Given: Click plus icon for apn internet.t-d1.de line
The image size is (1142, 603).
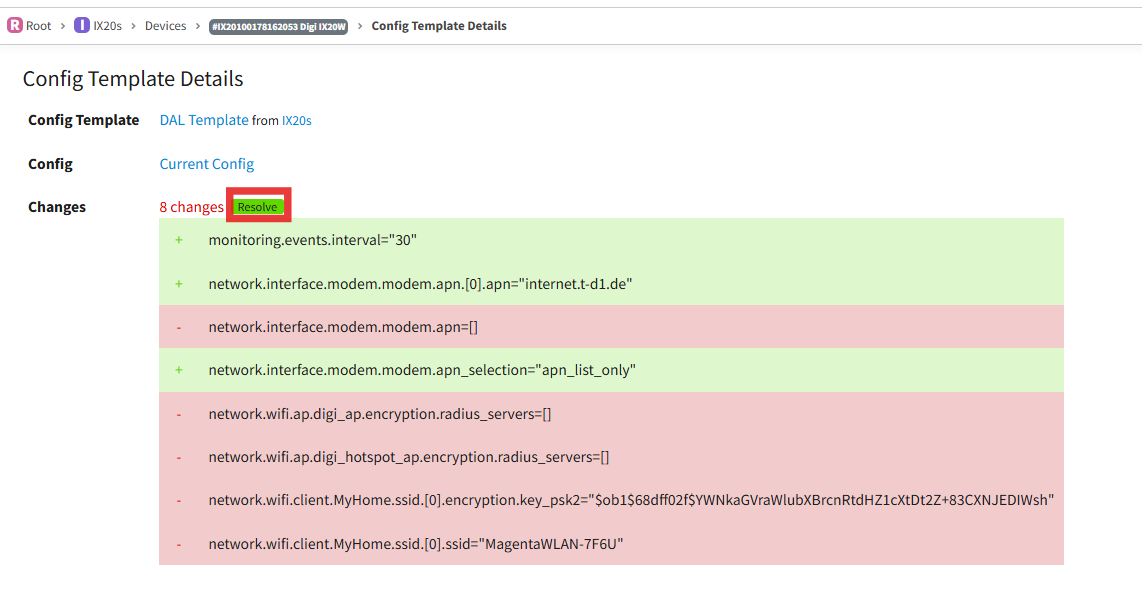Looking at the screenshot, I should click(x=178, y=284).
